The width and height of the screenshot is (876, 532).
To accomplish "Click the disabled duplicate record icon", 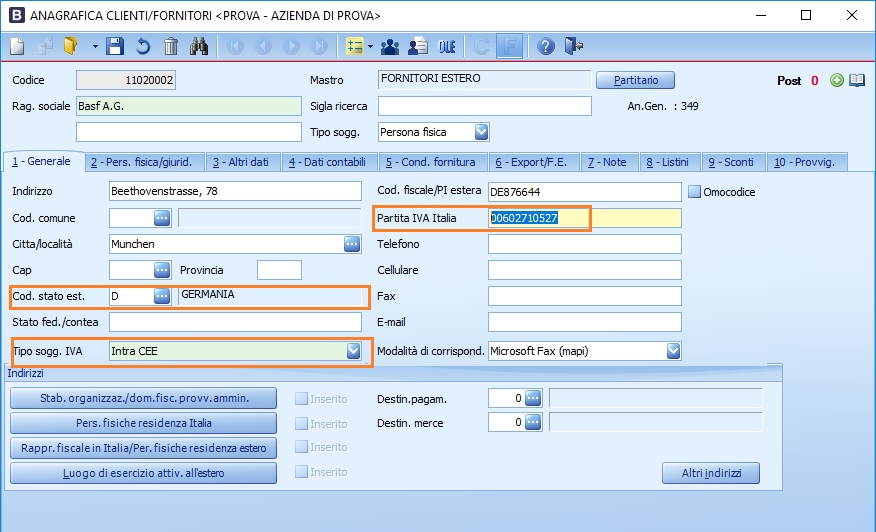I will coord(45,46).
